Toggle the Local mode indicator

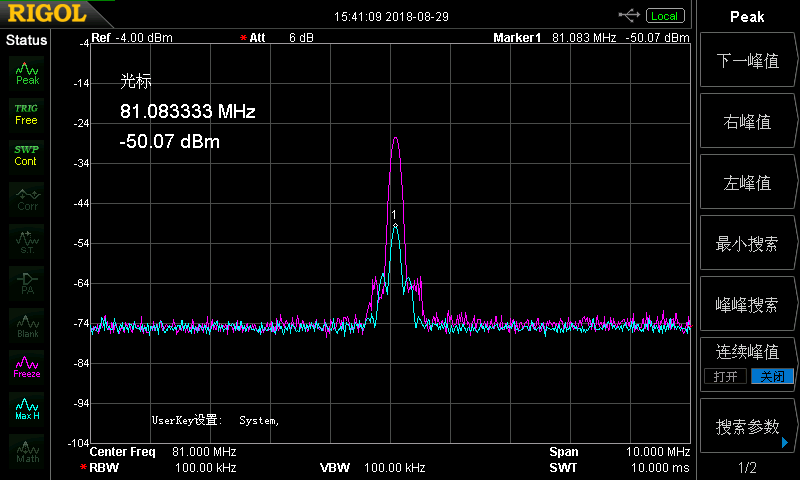663,16
